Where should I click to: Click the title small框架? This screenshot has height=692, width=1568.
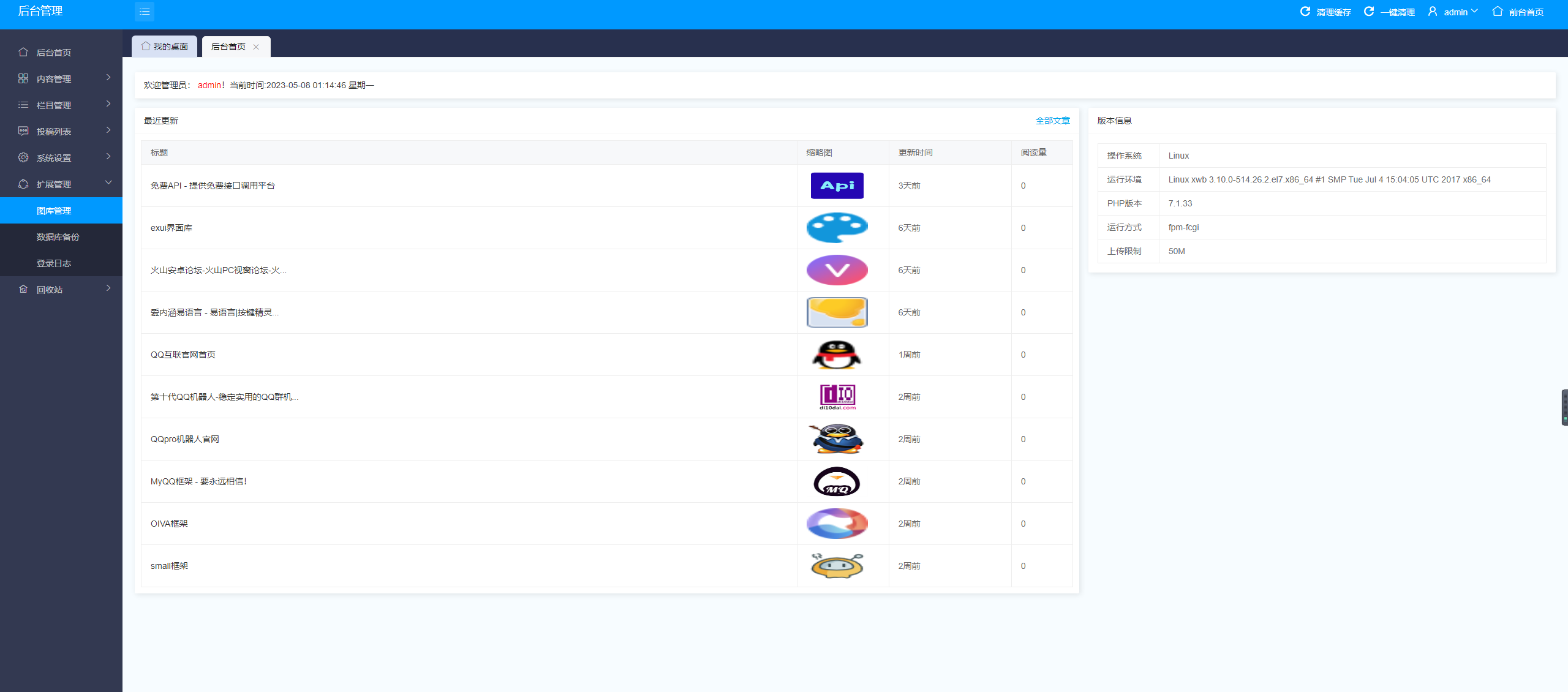169,566
